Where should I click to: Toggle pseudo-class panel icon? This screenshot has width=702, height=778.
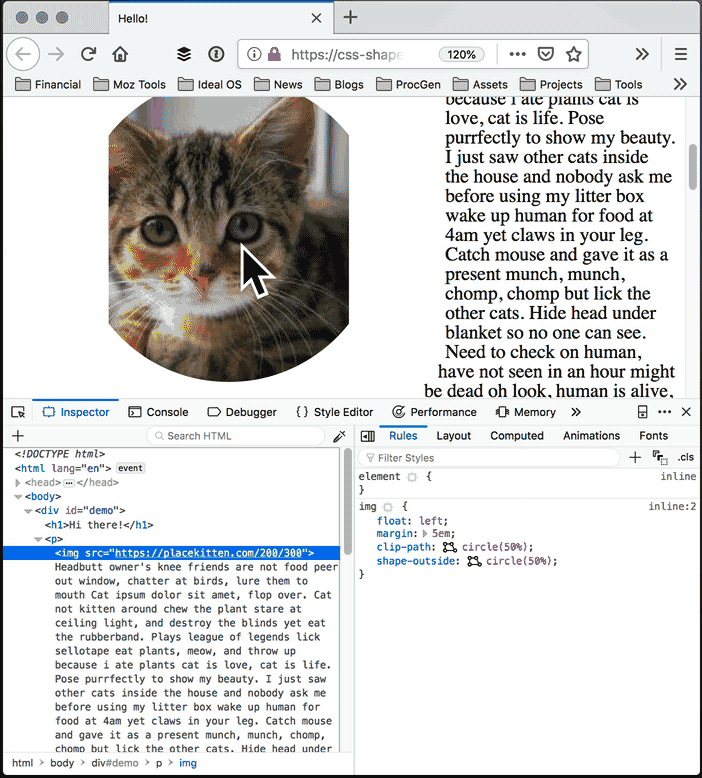pyautogui.click(x=660, y=457)
